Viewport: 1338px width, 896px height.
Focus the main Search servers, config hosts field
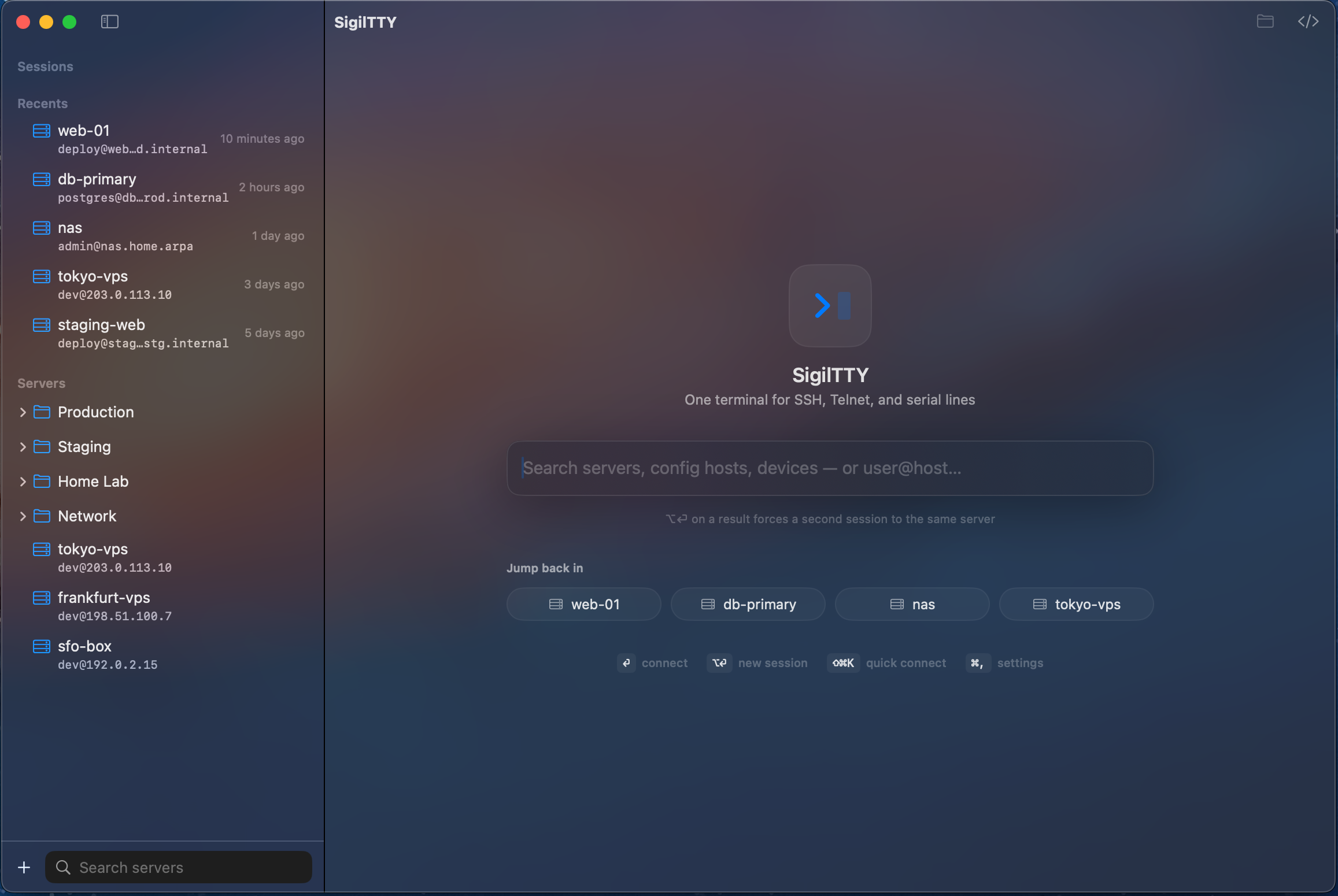[x=830, y=468]
